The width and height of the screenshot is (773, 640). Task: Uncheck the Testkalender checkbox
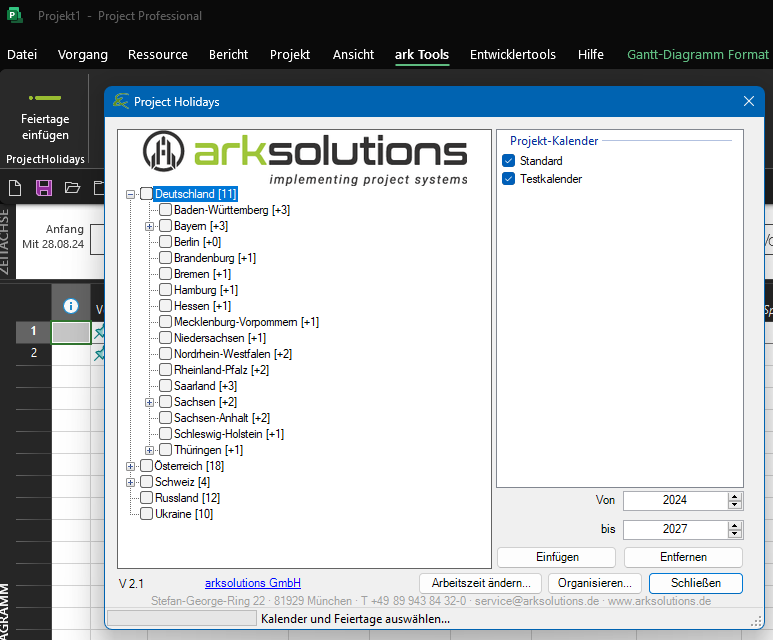tap(508, 178)
